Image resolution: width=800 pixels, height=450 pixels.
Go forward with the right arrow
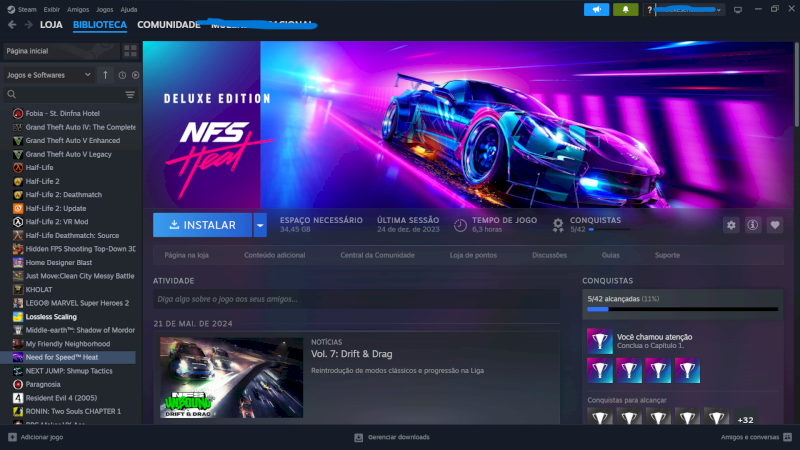pyautogui.click(x=29, y=24)
